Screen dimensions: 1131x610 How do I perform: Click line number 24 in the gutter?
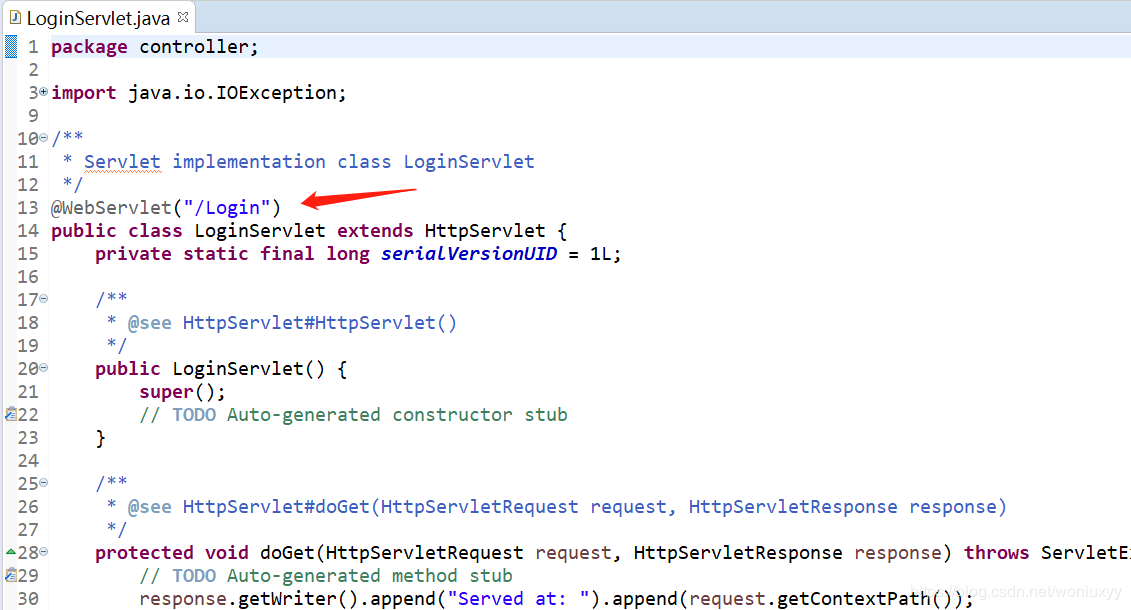tap(28, 461)
